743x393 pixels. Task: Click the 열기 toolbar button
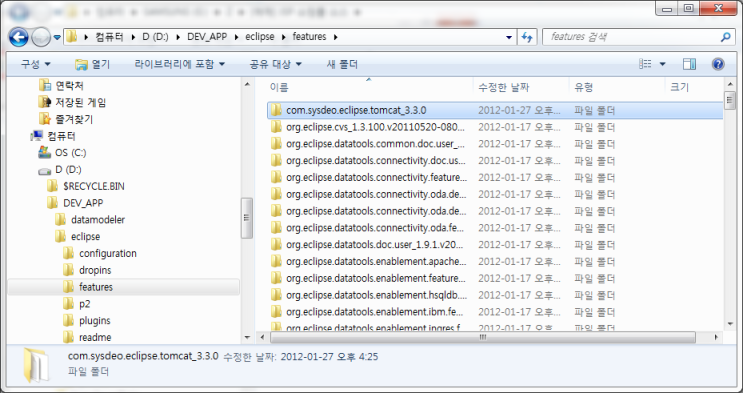(x=93, y=64)
